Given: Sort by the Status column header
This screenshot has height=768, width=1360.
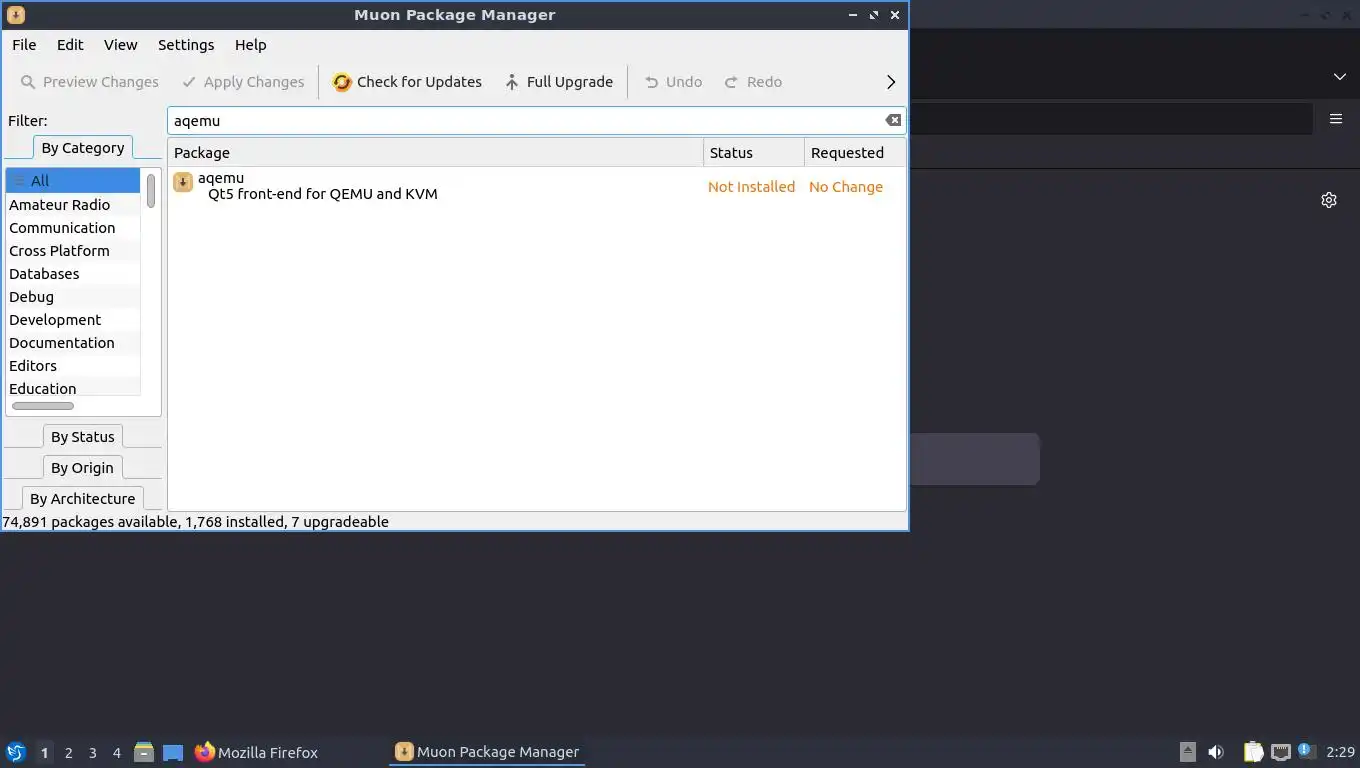Looking at the screenshot, I should click(x=754, y=153).
